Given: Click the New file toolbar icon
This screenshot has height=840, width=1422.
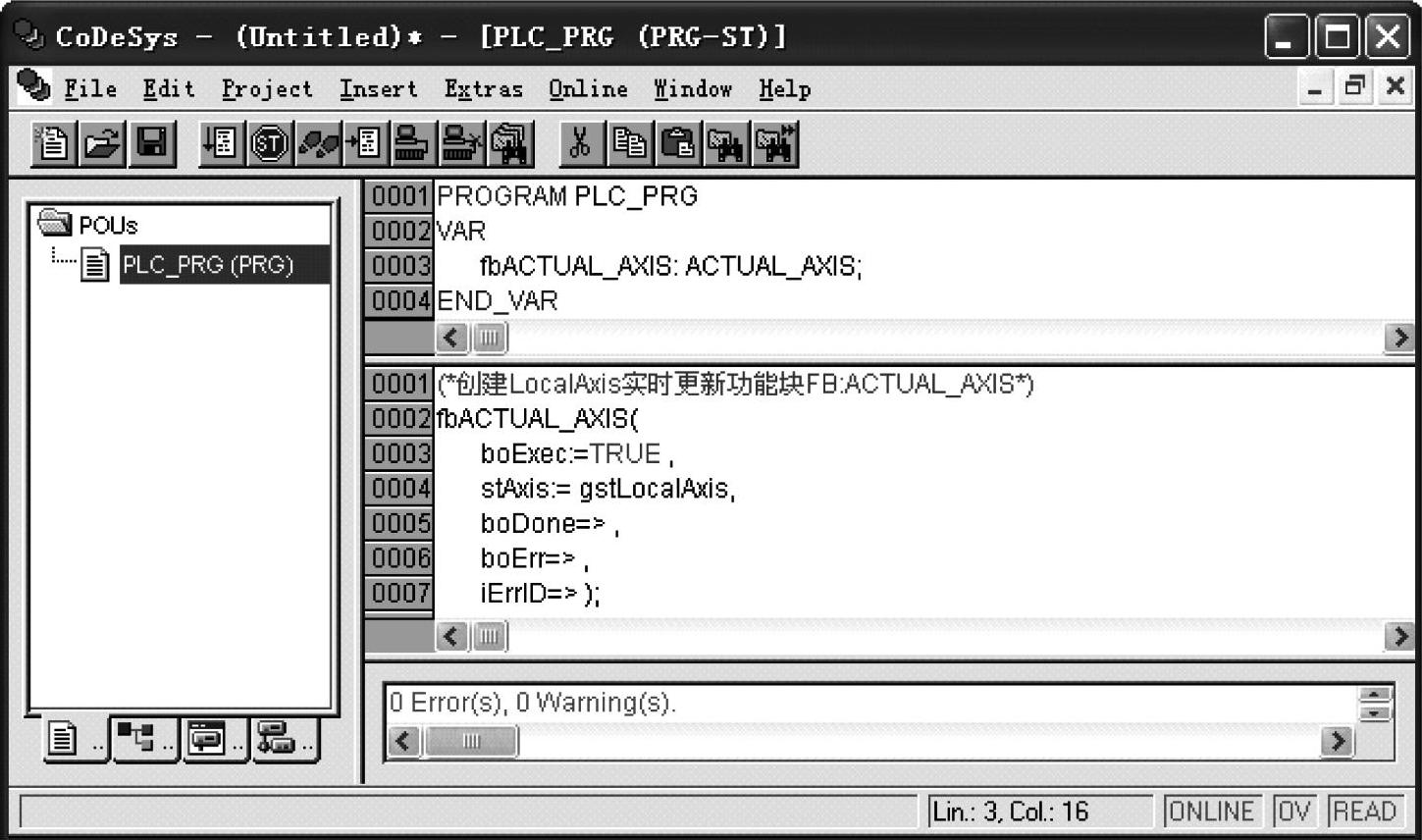Looking at the screenshot, I should tap(53, 144).
